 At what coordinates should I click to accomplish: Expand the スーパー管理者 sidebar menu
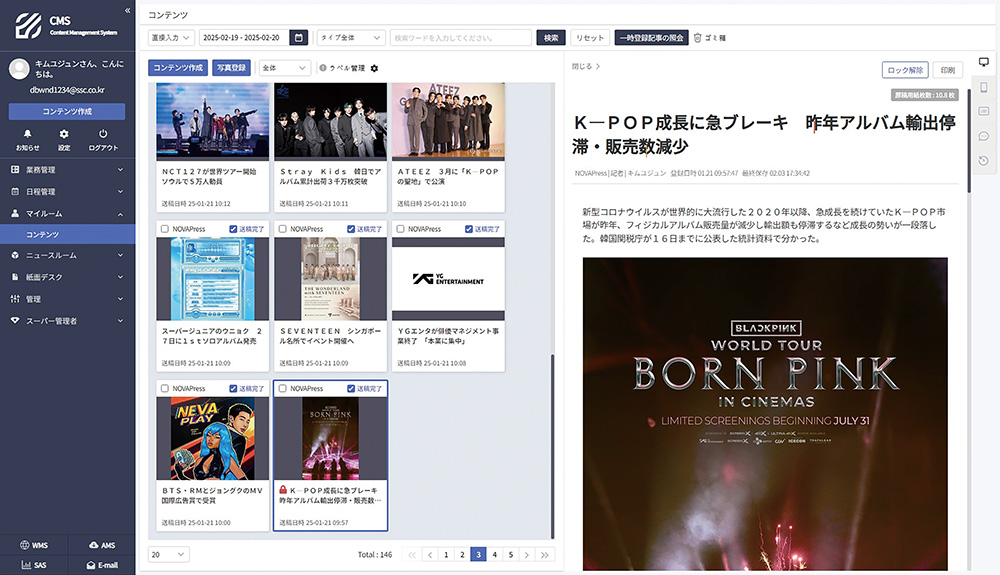(68, 321)
